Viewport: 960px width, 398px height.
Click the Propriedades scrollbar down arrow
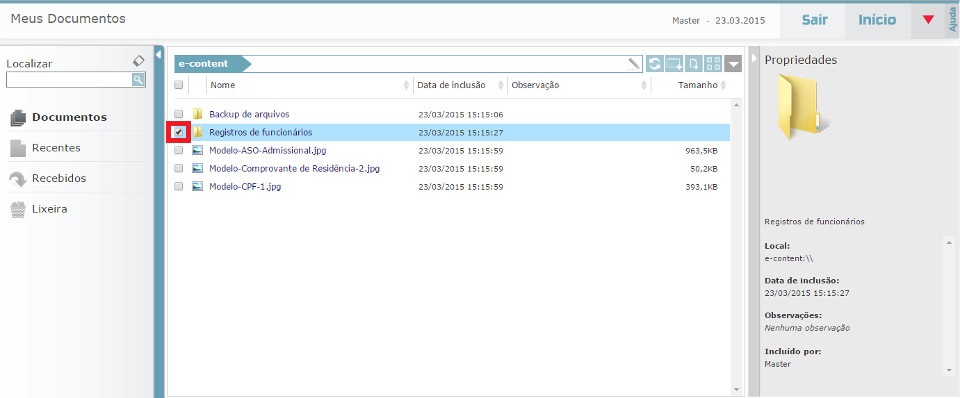(x=948, y=370)
